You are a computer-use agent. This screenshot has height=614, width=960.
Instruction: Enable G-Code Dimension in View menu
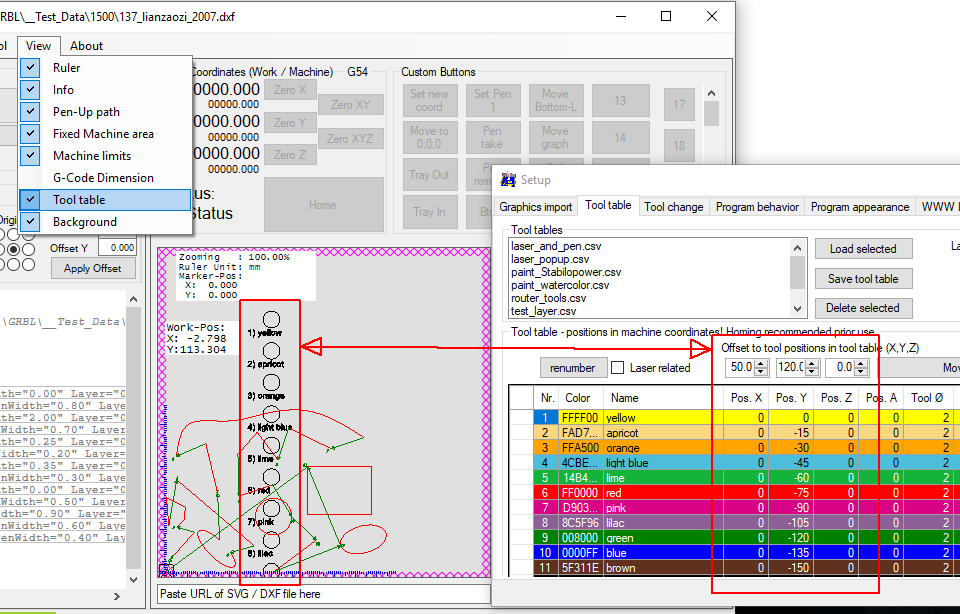pyautogui.click(x=103, y=178)
